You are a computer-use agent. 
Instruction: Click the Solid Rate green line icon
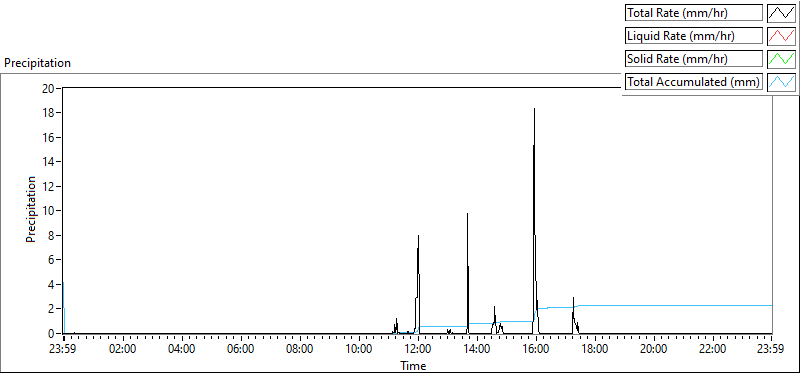782,59
